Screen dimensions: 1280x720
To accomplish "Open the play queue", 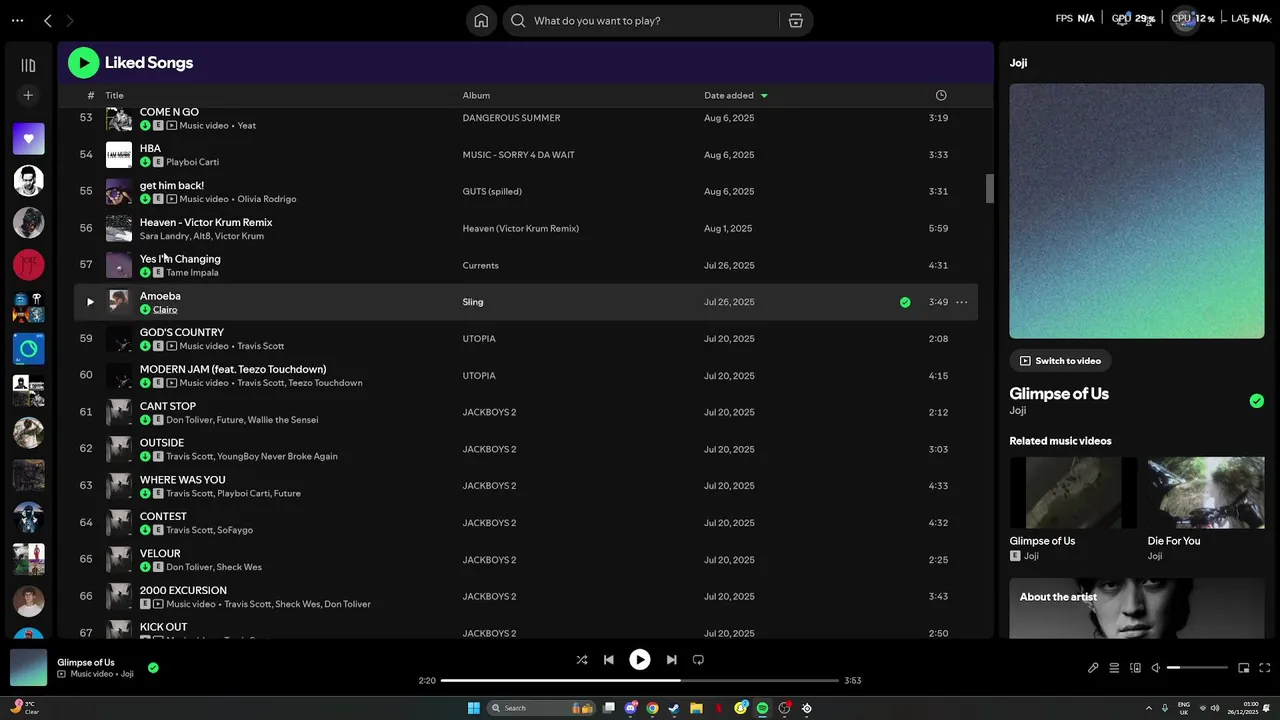I will click(1114, 668).
